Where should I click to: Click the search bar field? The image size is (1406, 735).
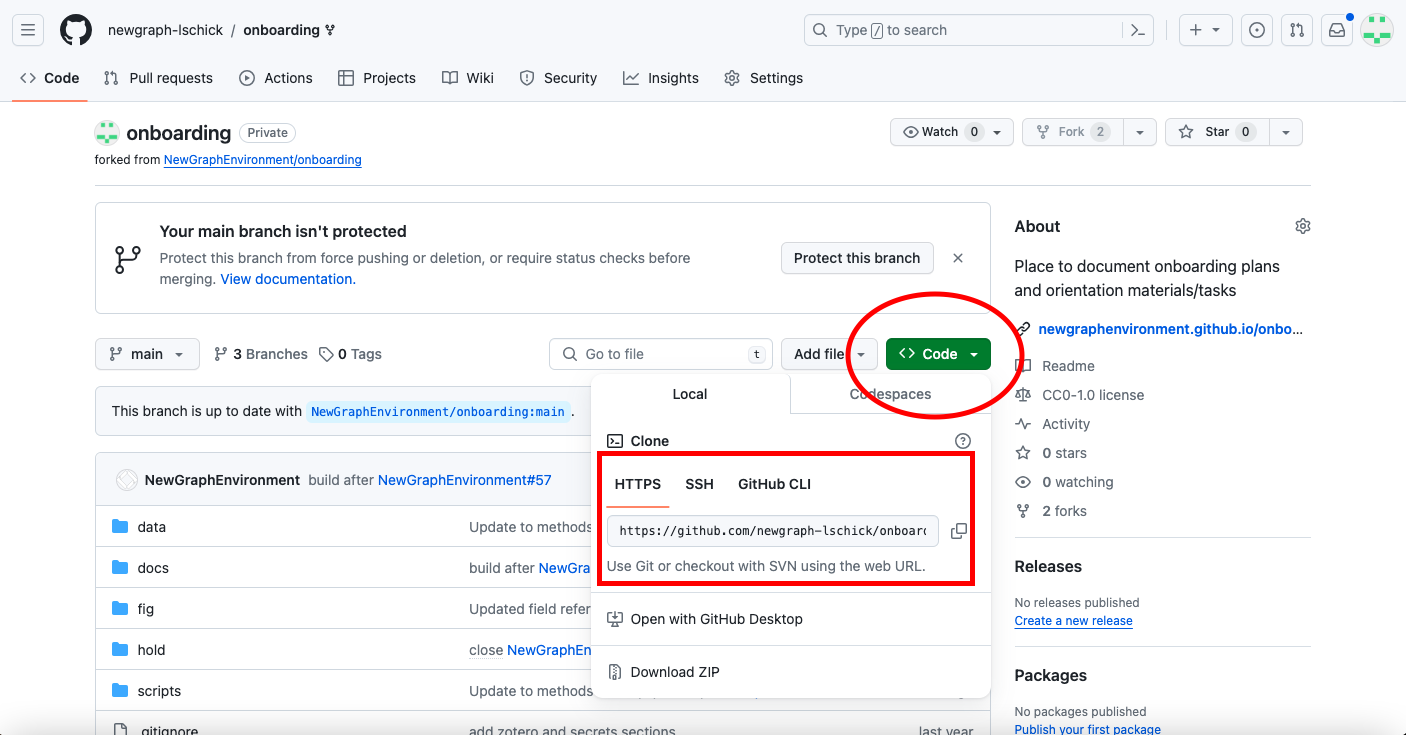pyautogui.click(x=979, y=30)
